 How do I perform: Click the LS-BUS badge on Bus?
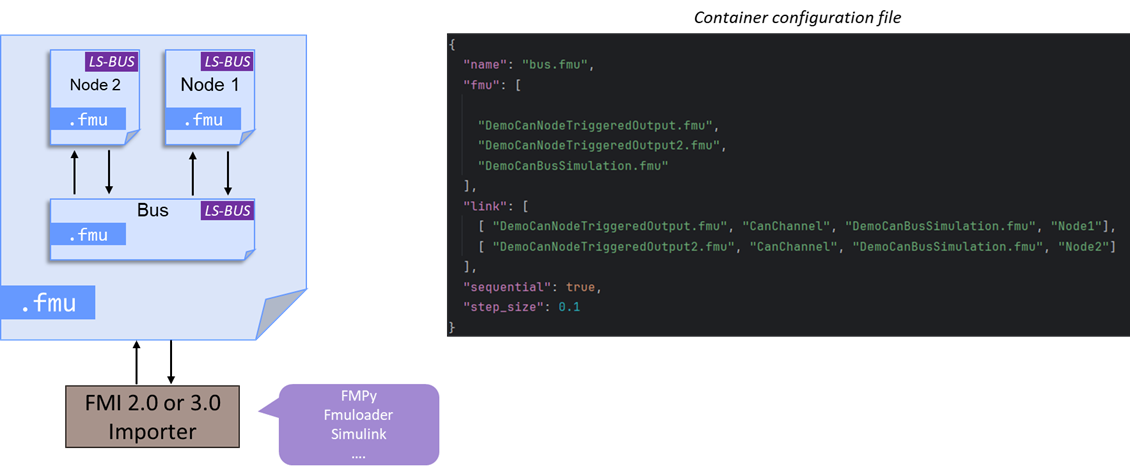[x=227, y=211]
